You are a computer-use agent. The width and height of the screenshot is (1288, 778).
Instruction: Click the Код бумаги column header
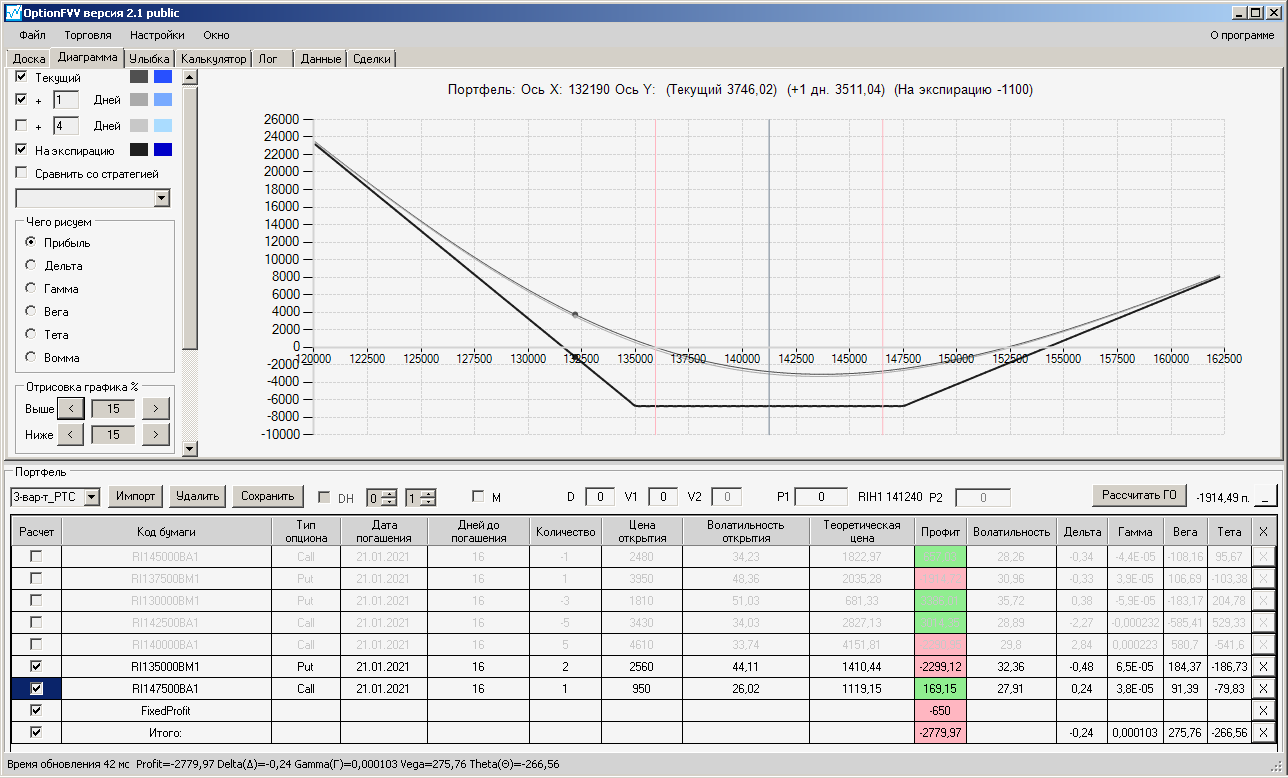point(167,532)
